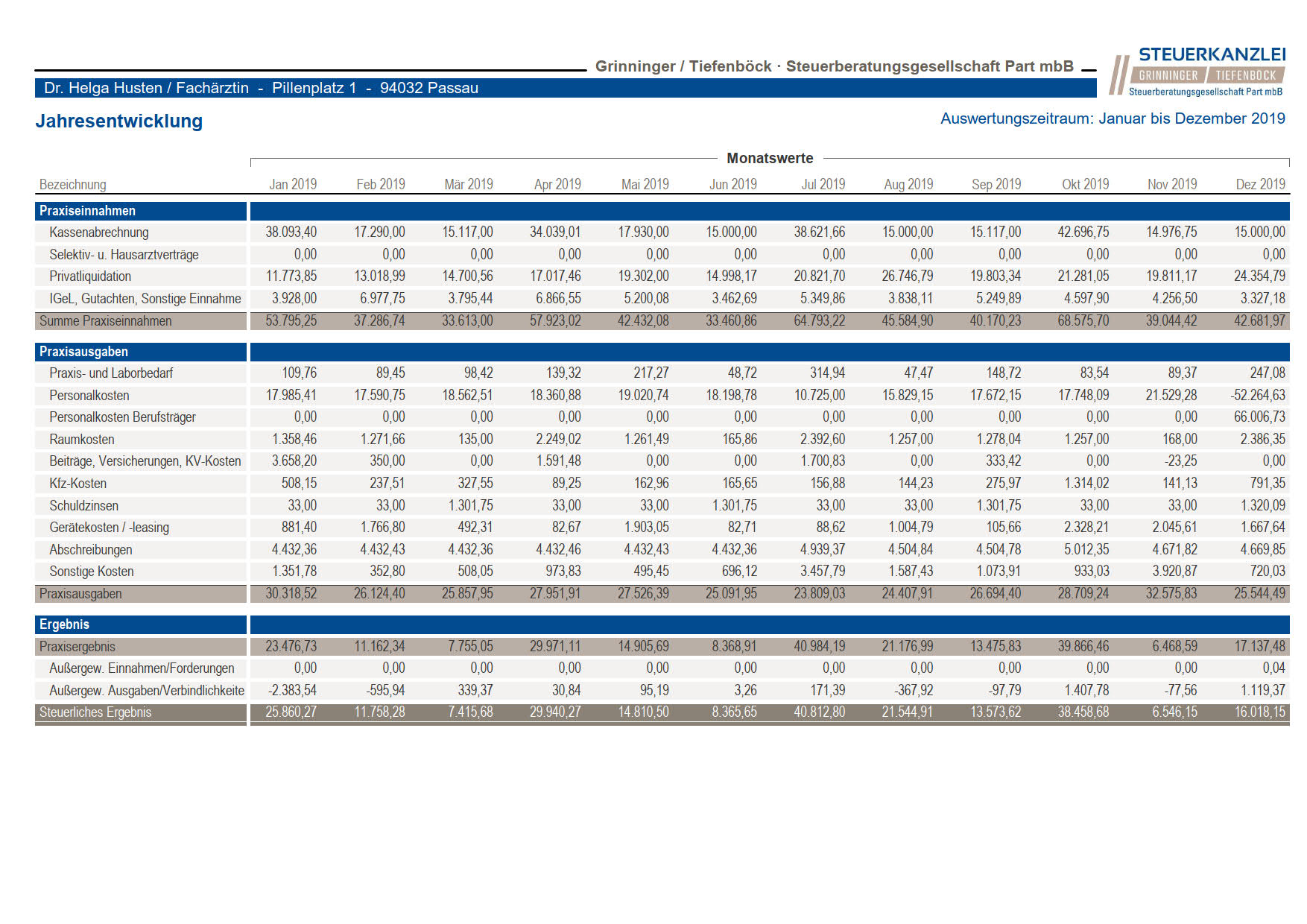Click Steuerliches Ergebnis value for Jul 2019

819,712
